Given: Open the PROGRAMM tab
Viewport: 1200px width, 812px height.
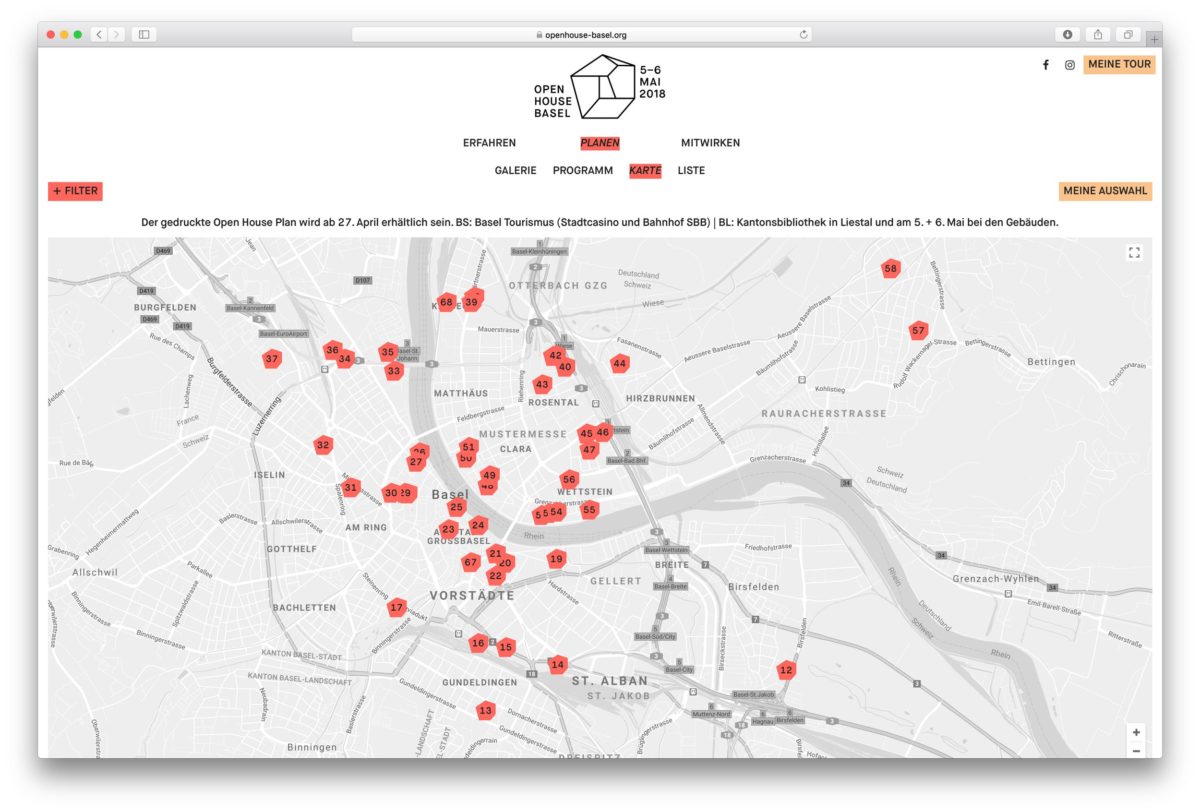Looking at the screenshot, I should pyautogui.click(x=583, y=171).
